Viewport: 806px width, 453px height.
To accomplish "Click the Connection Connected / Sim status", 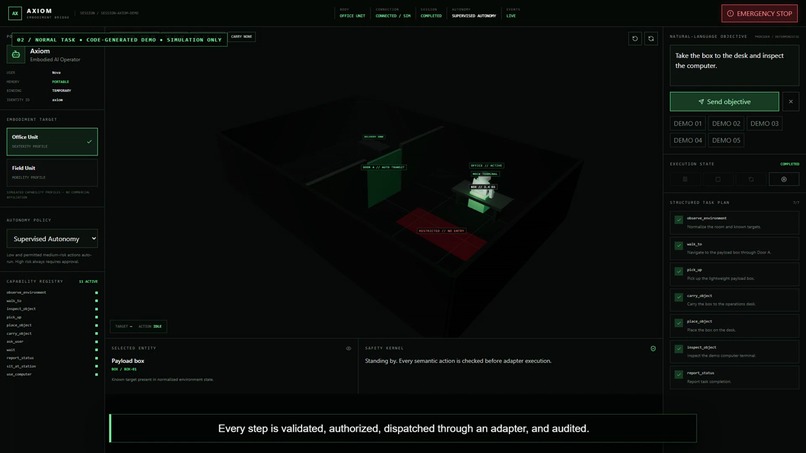I will coord(393,13).
